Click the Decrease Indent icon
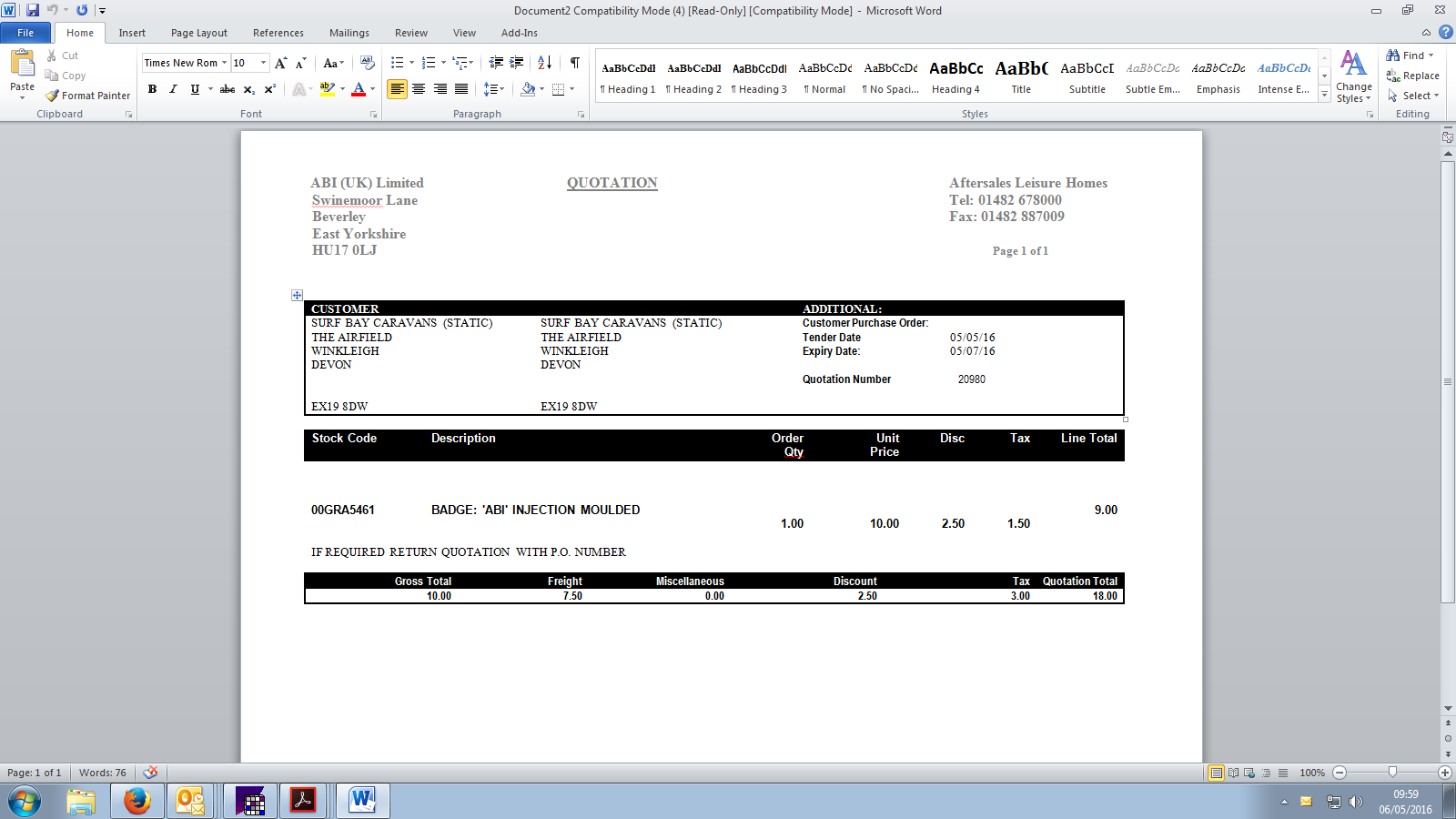This screenshot has width=1456, height=819. click(x=496, y=63)
